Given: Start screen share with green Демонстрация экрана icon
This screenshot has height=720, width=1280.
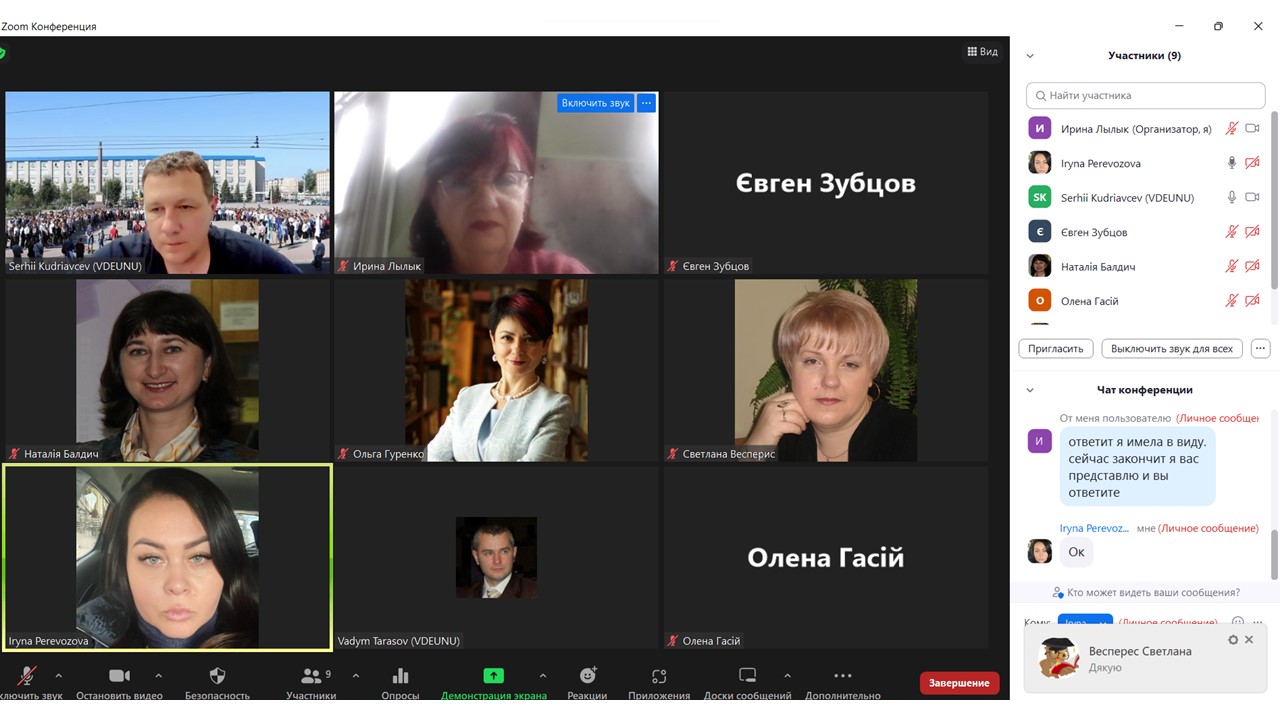Looking at the screenshot, I should [493, 676].
